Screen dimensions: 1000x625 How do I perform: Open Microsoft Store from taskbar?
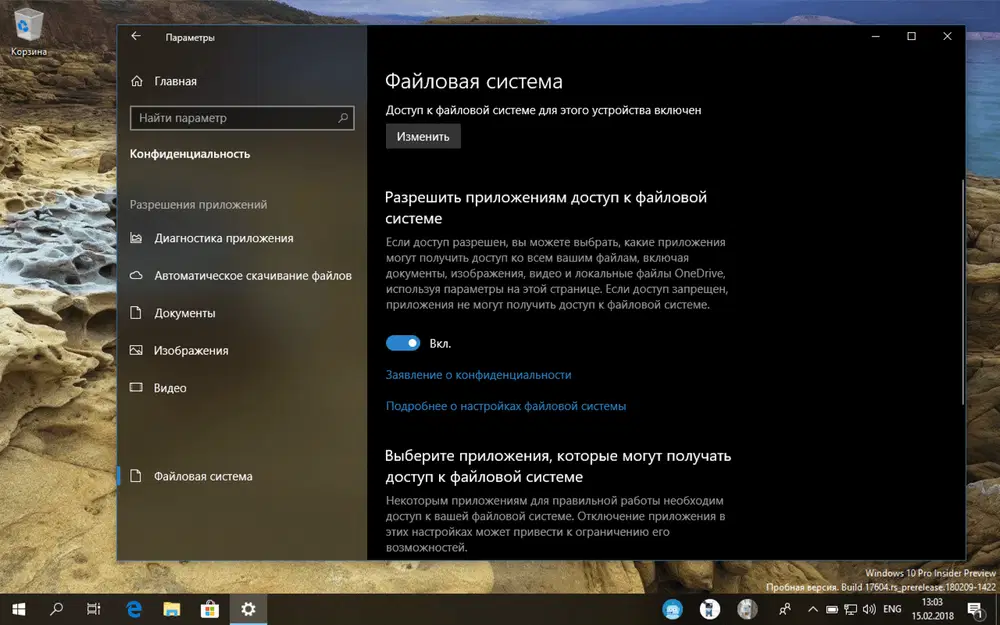pyautogui.click(x=209, y=610)
